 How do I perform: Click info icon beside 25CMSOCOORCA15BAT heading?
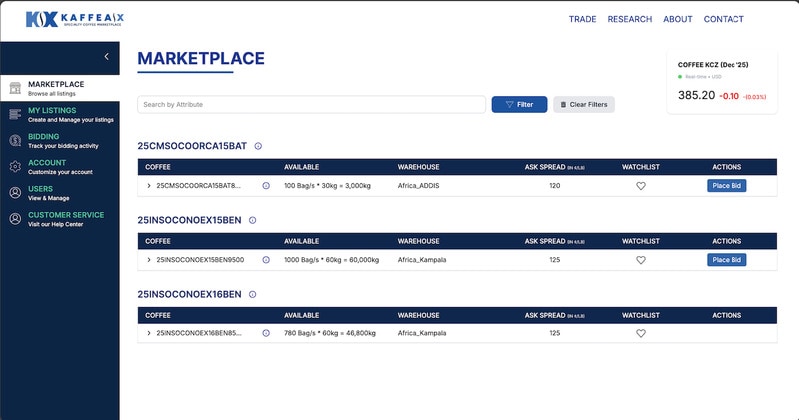258,146
